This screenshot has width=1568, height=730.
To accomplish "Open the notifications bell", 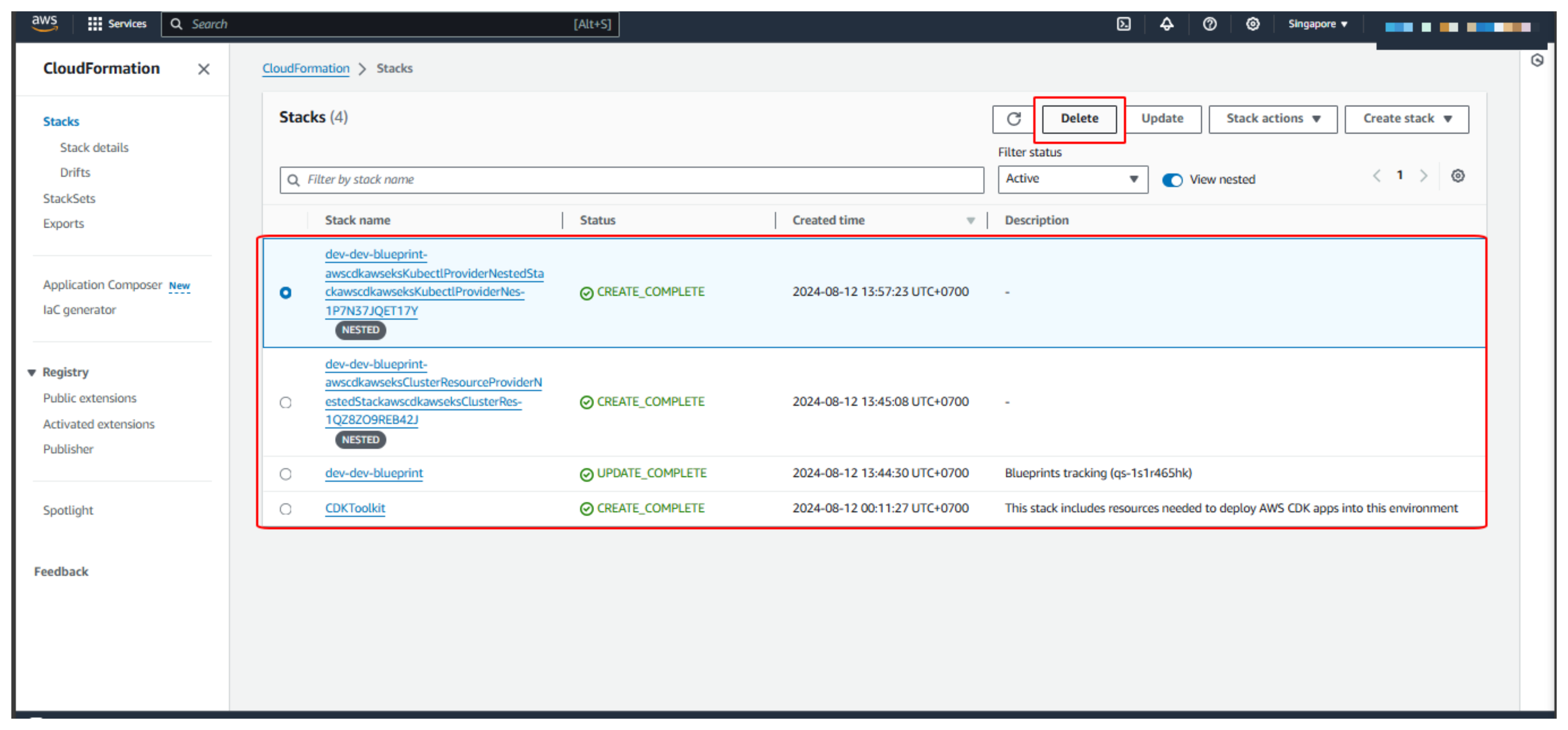I will [1166, 24].
